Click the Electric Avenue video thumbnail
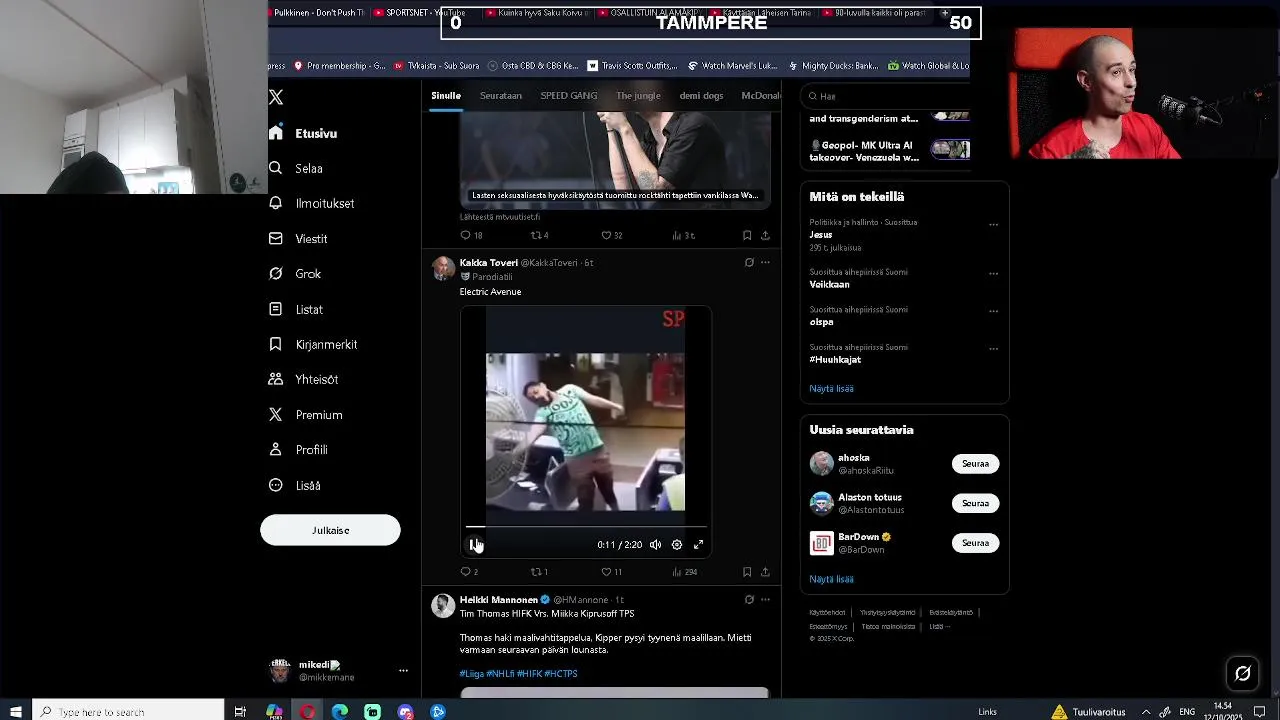Viewport: 1280px width, 720px height. (x=586, y=432)
